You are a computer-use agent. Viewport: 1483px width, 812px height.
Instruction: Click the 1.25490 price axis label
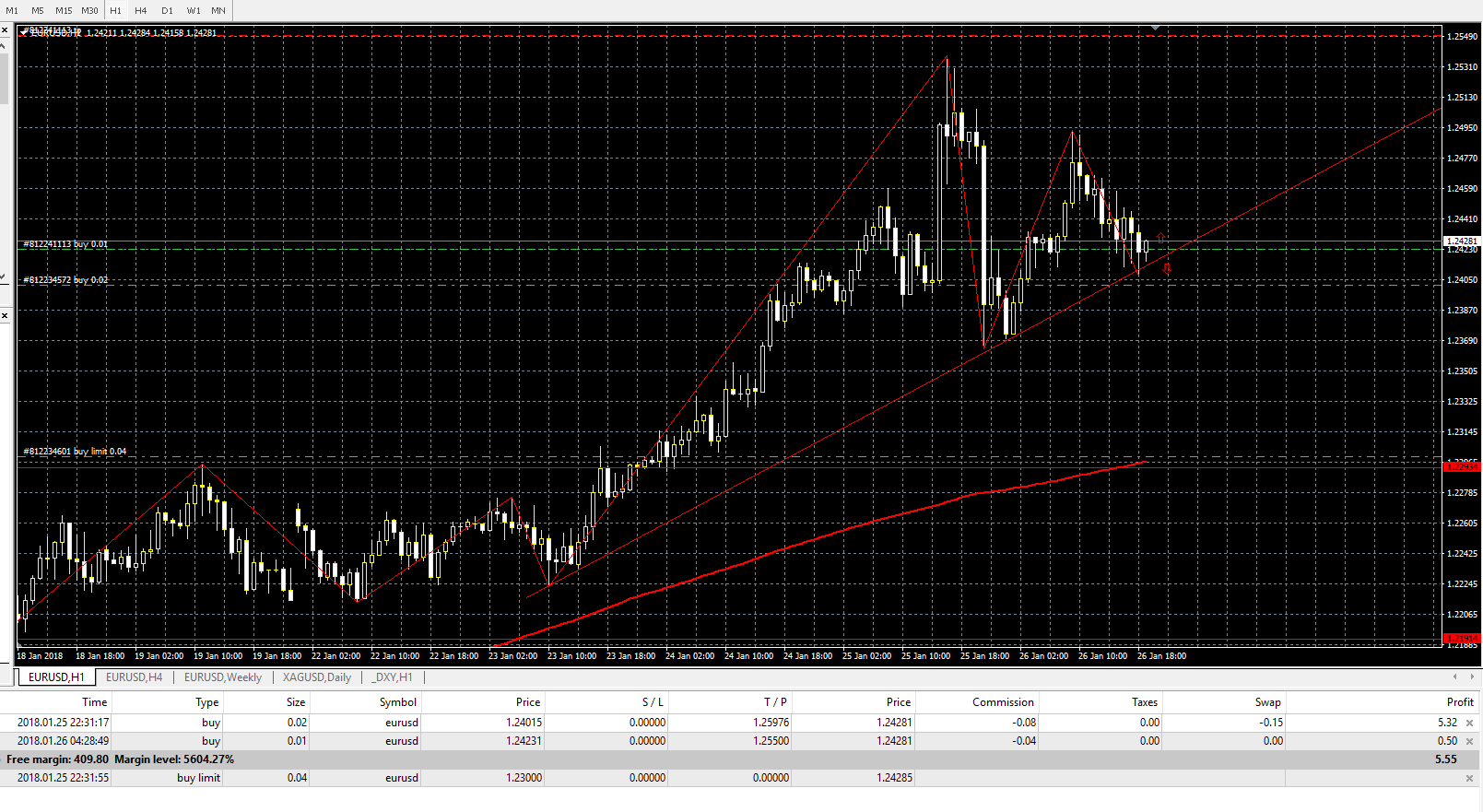1462,37
